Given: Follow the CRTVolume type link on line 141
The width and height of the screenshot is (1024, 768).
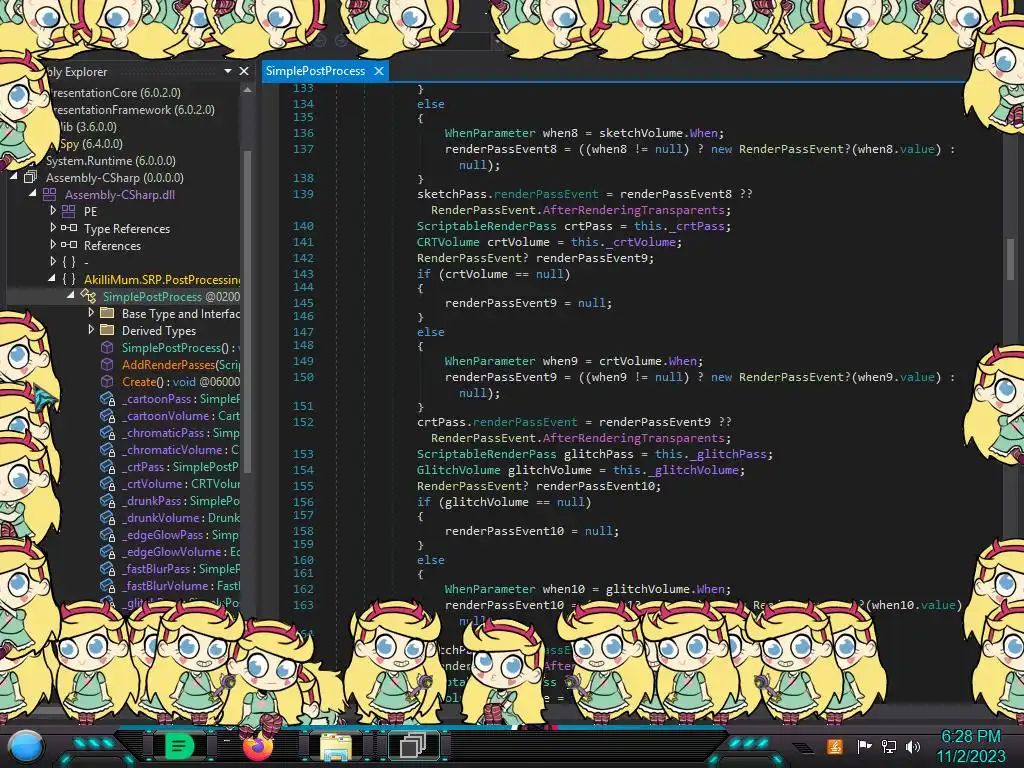Looking at the screenshot, I should tap(449, 242).
